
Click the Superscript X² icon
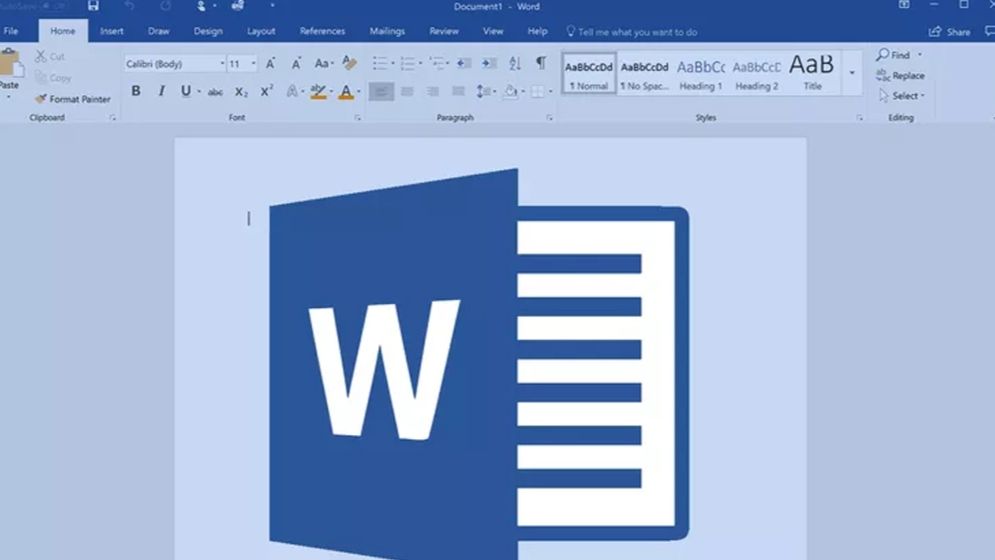(267, 92)
